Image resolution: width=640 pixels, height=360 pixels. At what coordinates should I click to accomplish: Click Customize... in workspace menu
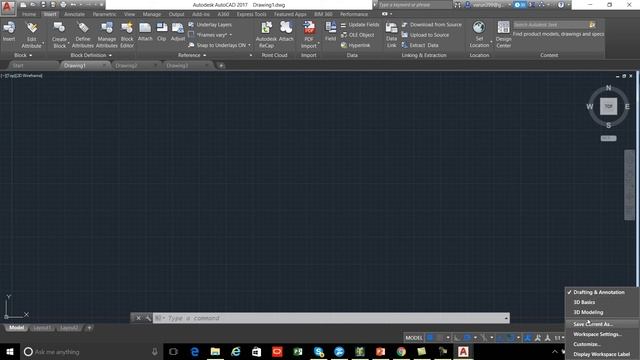pyautogui.click(x=587, y=344)
